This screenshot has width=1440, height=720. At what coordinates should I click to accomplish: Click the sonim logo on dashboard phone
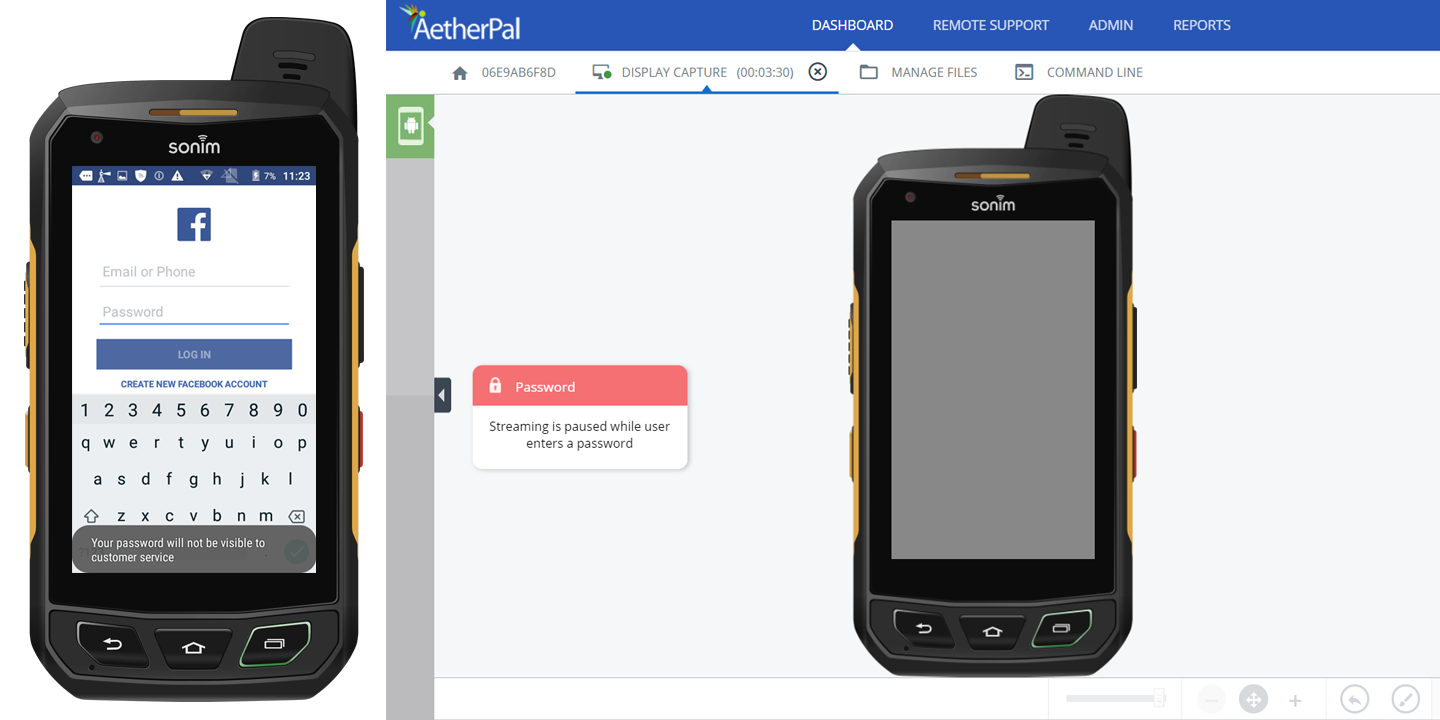(x=992, y=203)
